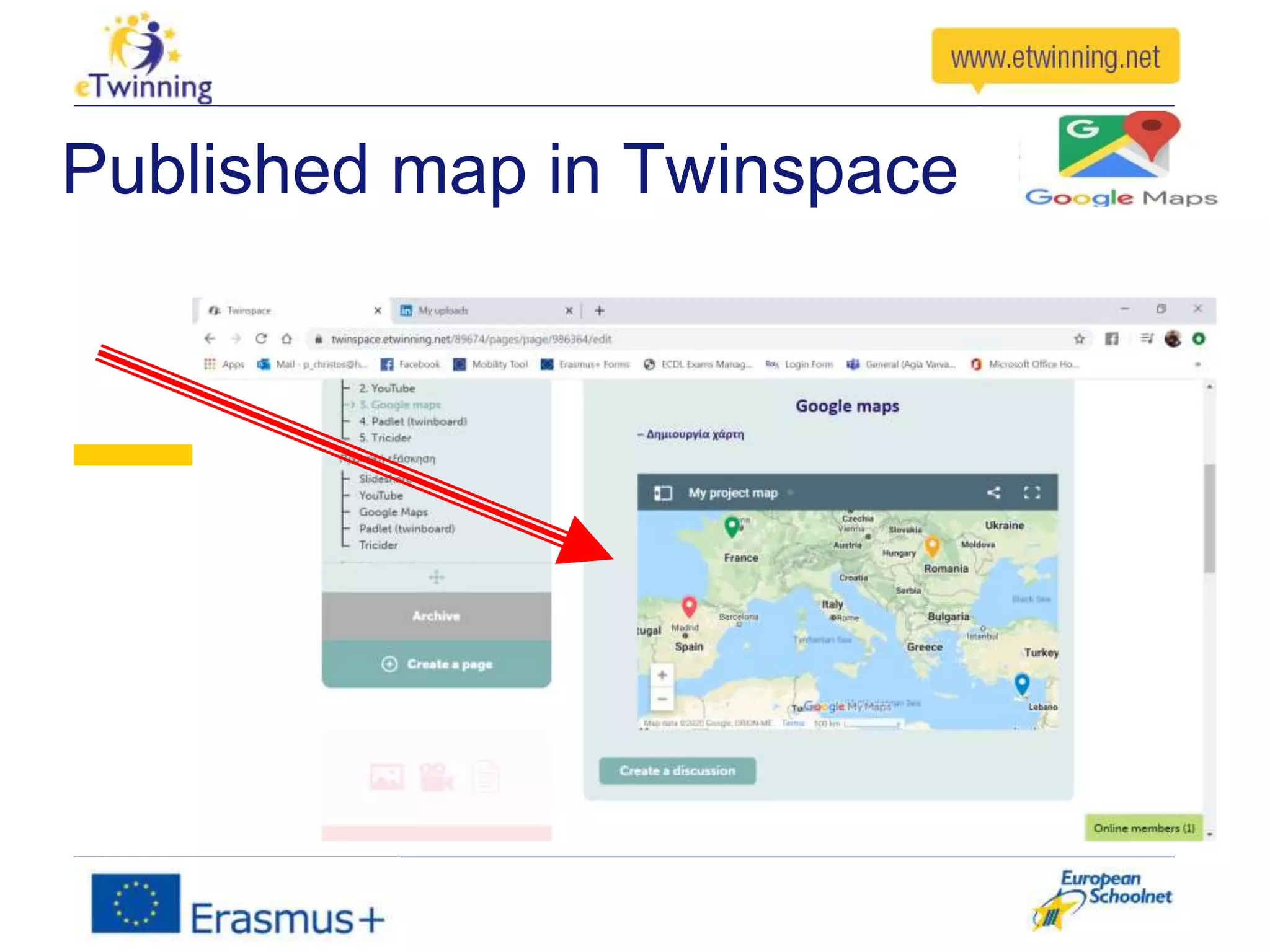Image resolution: width=1270 pixels, height=952 pixels.
Task: Zoom in on the map
Action: pyautogui.click(x=662, y=675)
